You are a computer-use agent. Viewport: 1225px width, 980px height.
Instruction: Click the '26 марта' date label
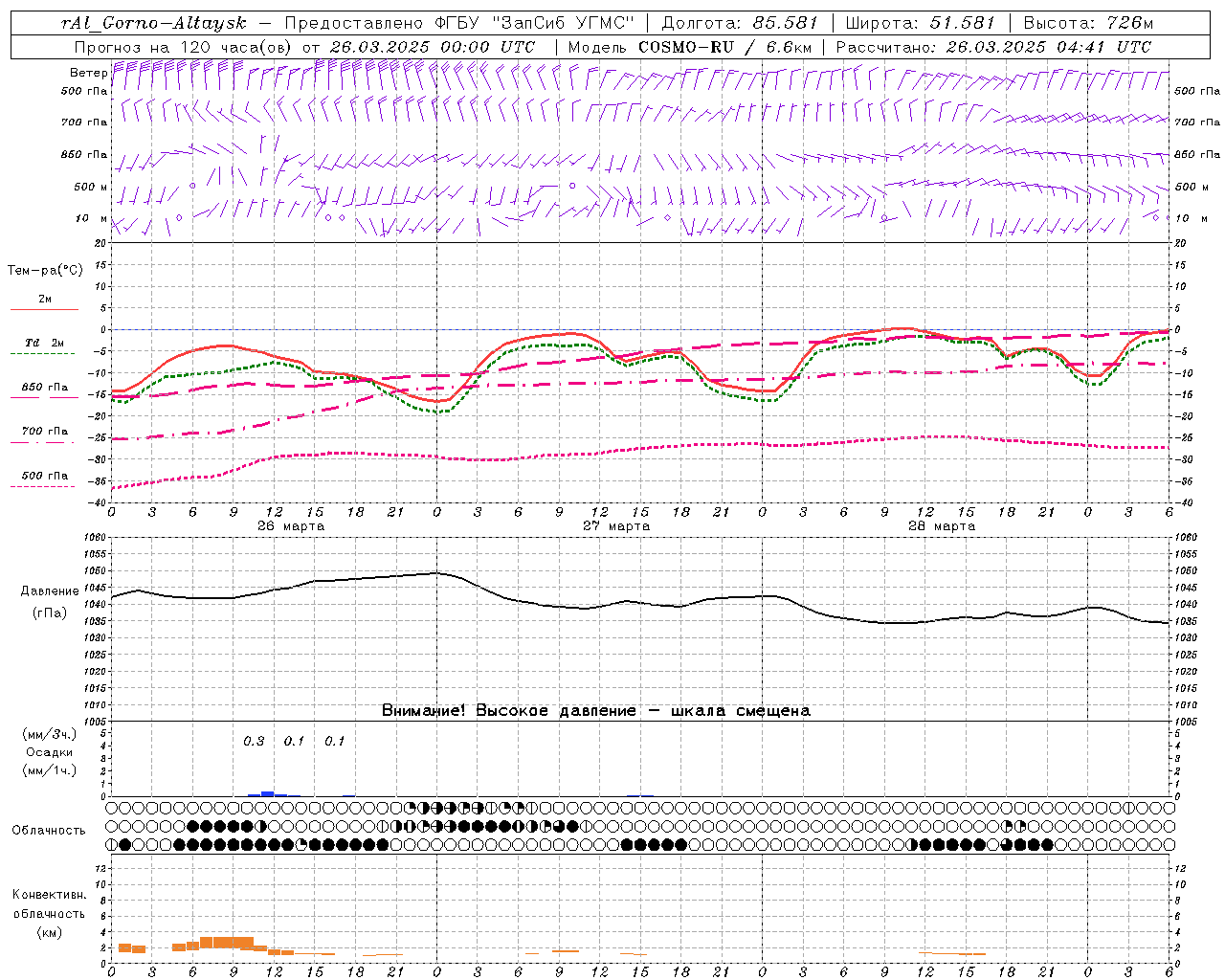[x=291, y=526]
